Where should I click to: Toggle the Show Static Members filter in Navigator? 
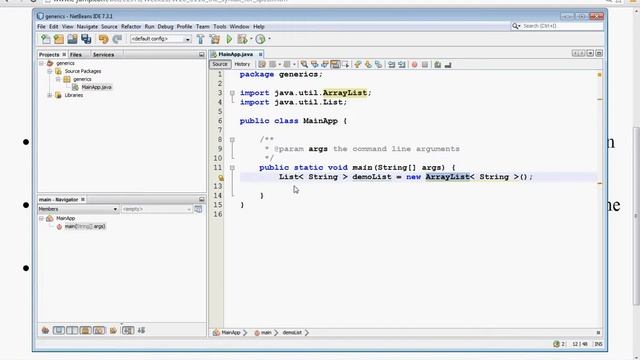click(x=72, y=330)
